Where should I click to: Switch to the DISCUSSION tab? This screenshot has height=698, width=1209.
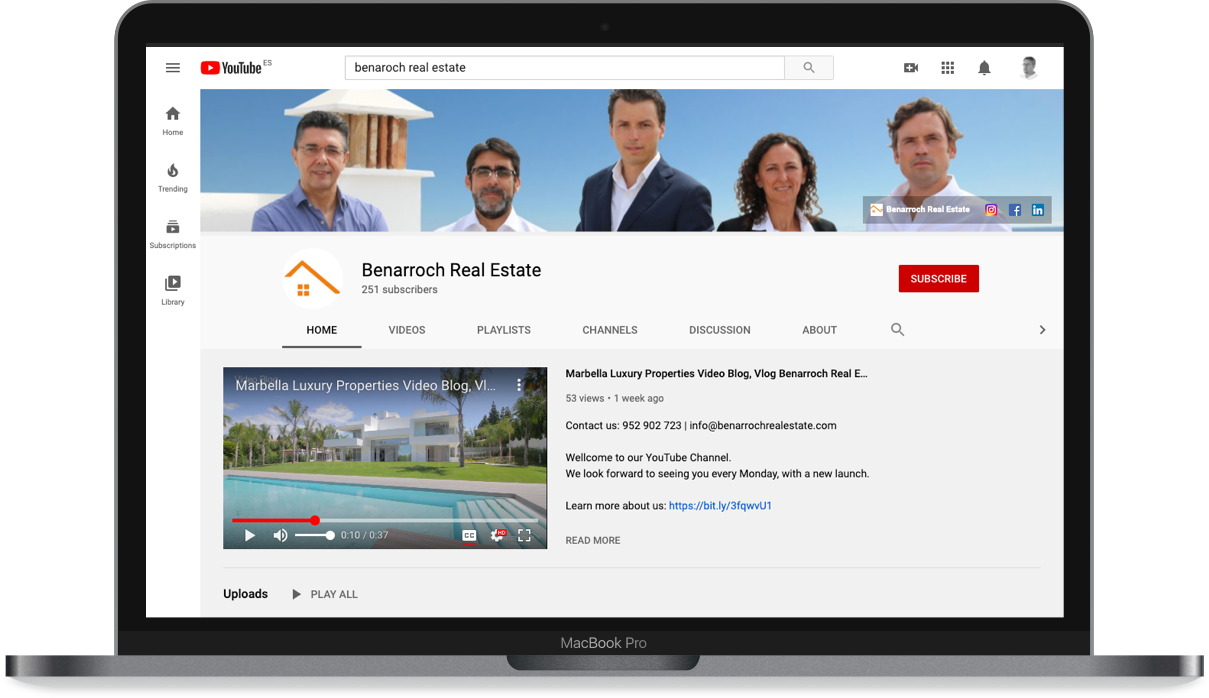720,330
